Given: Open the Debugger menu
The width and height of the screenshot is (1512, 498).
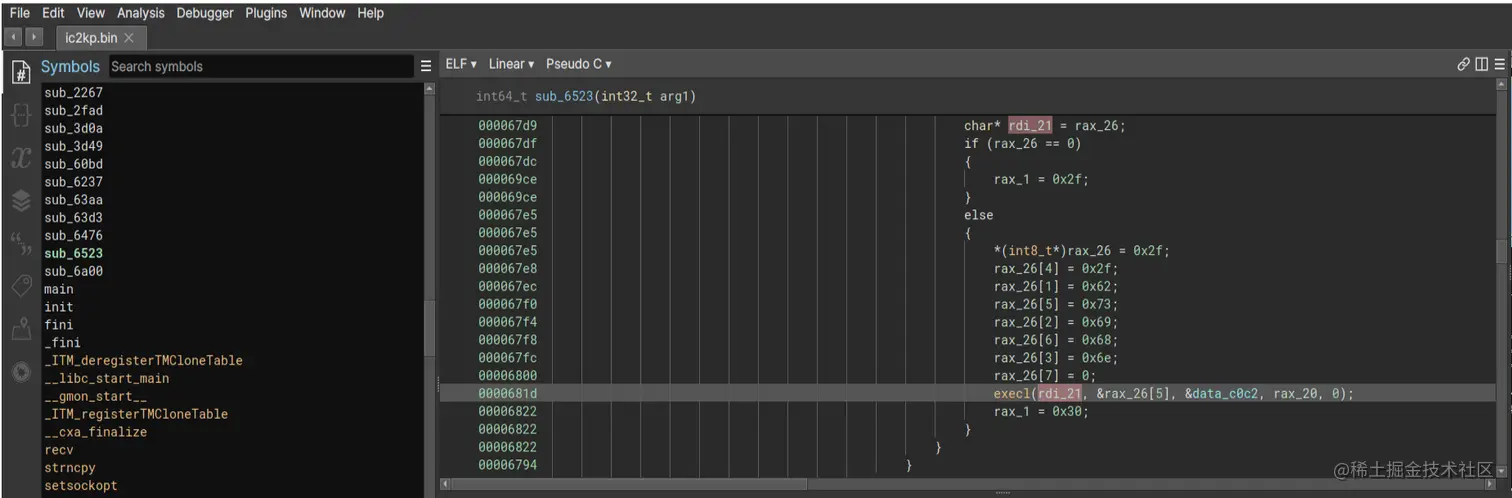Looking at the screenshot, I should (205, 13).
